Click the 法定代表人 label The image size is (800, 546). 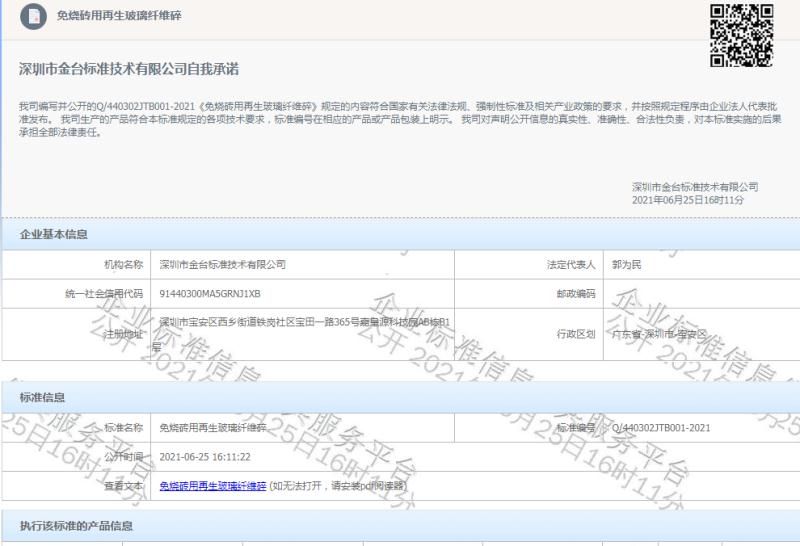point(571,264)
